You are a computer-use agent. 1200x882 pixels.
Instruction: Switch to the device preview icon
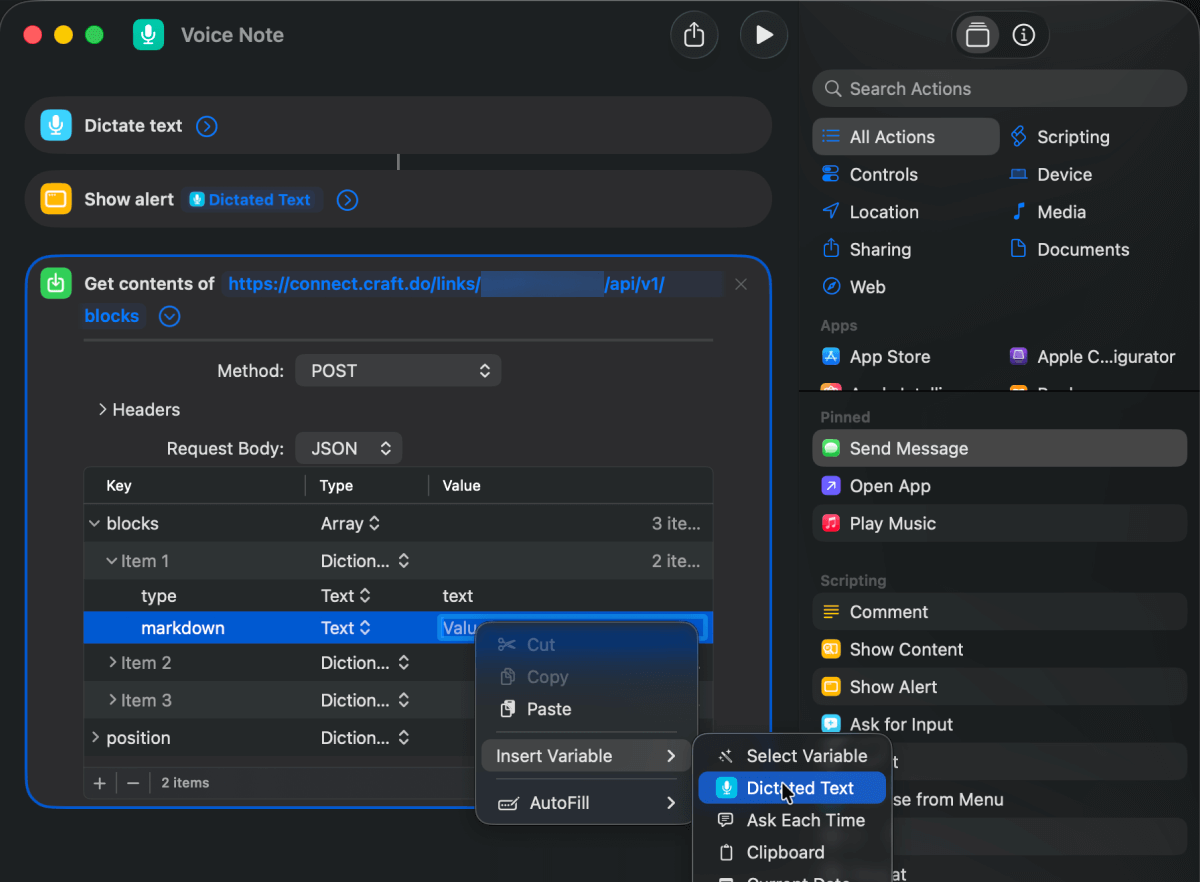[x=976, y=34]
